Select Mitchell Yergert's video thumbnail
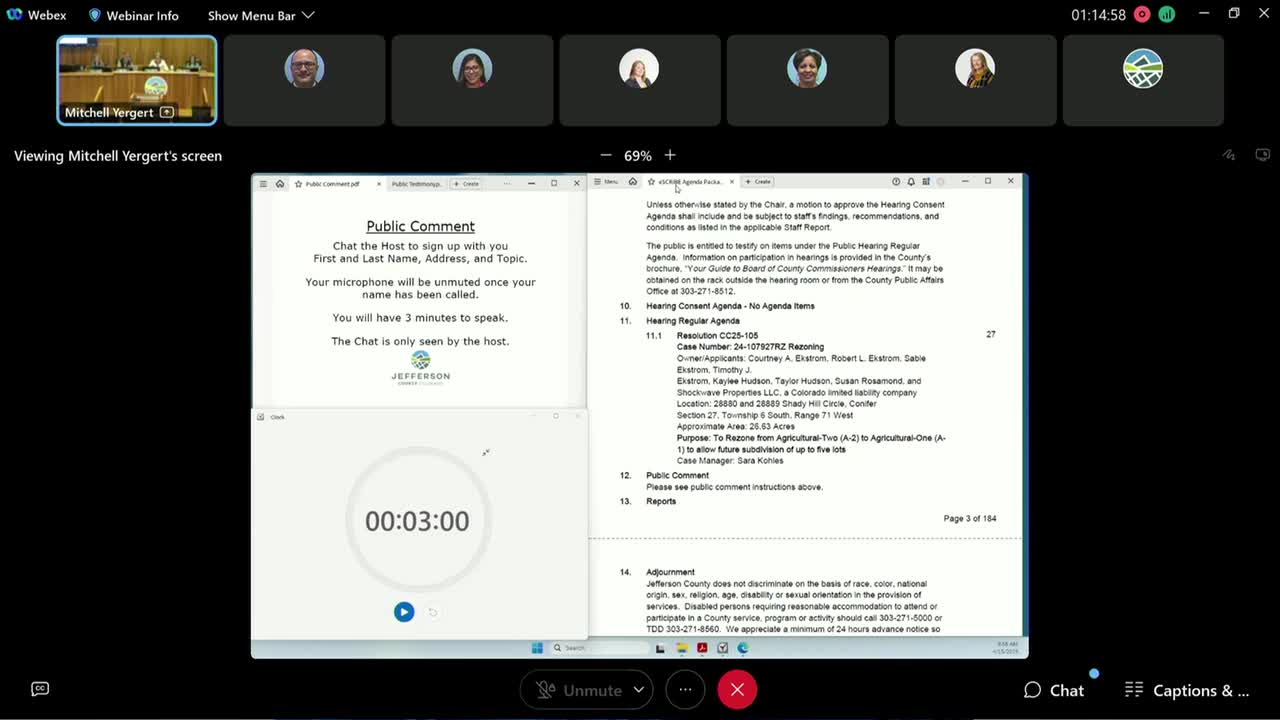This screenshot has height=720, width=1280. click(x=136, y=80)
